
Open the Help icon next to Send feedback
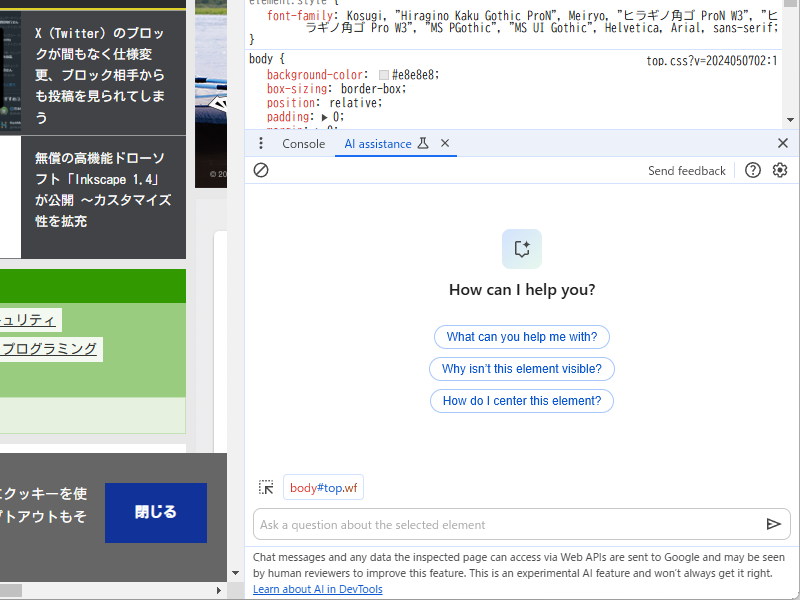tap(752, 170)
